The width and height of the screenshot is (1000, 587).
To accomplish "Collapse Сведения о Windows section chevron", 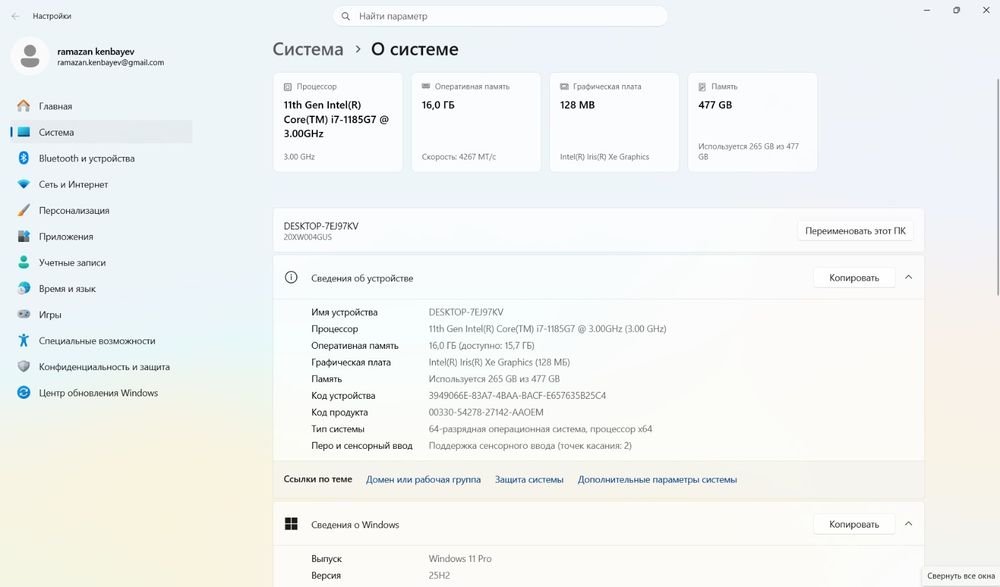I will [909, 524].
